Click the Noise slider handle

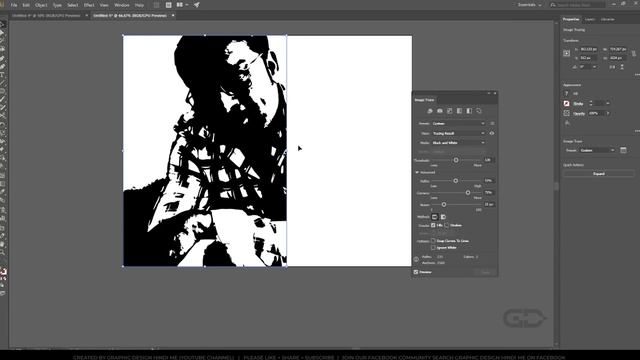point(444,204)
